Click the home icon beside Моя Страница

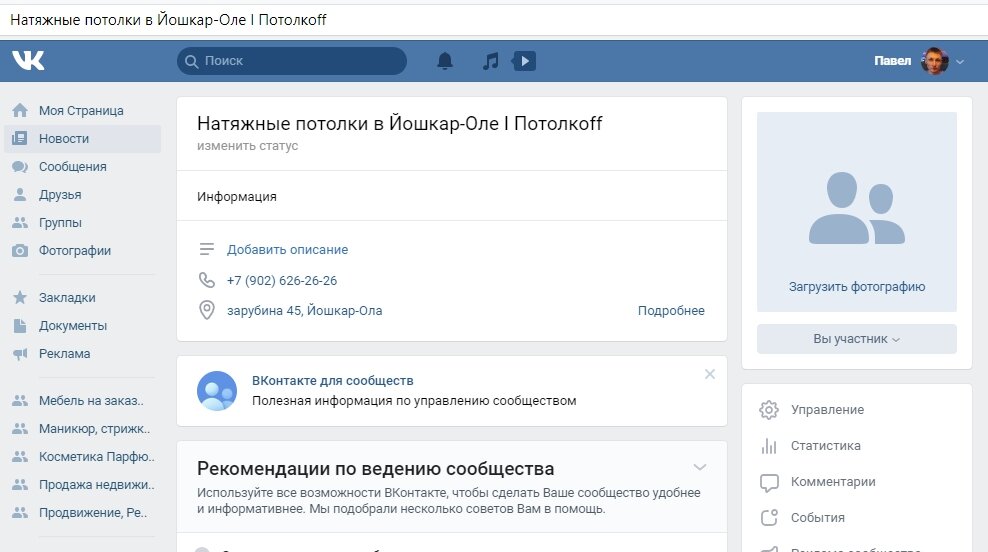coord(20,110)
